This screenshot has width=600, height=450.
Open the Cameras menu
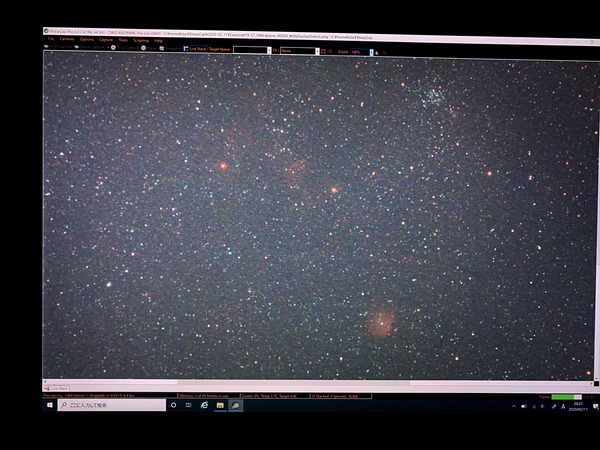tap(67, 39)
